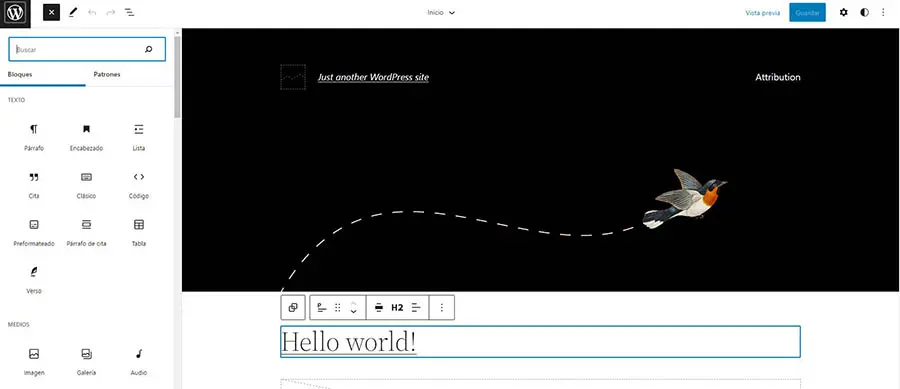The image size is (900, 389).
Task: Open the block alignment toolbar button
Action: (378, 308)
